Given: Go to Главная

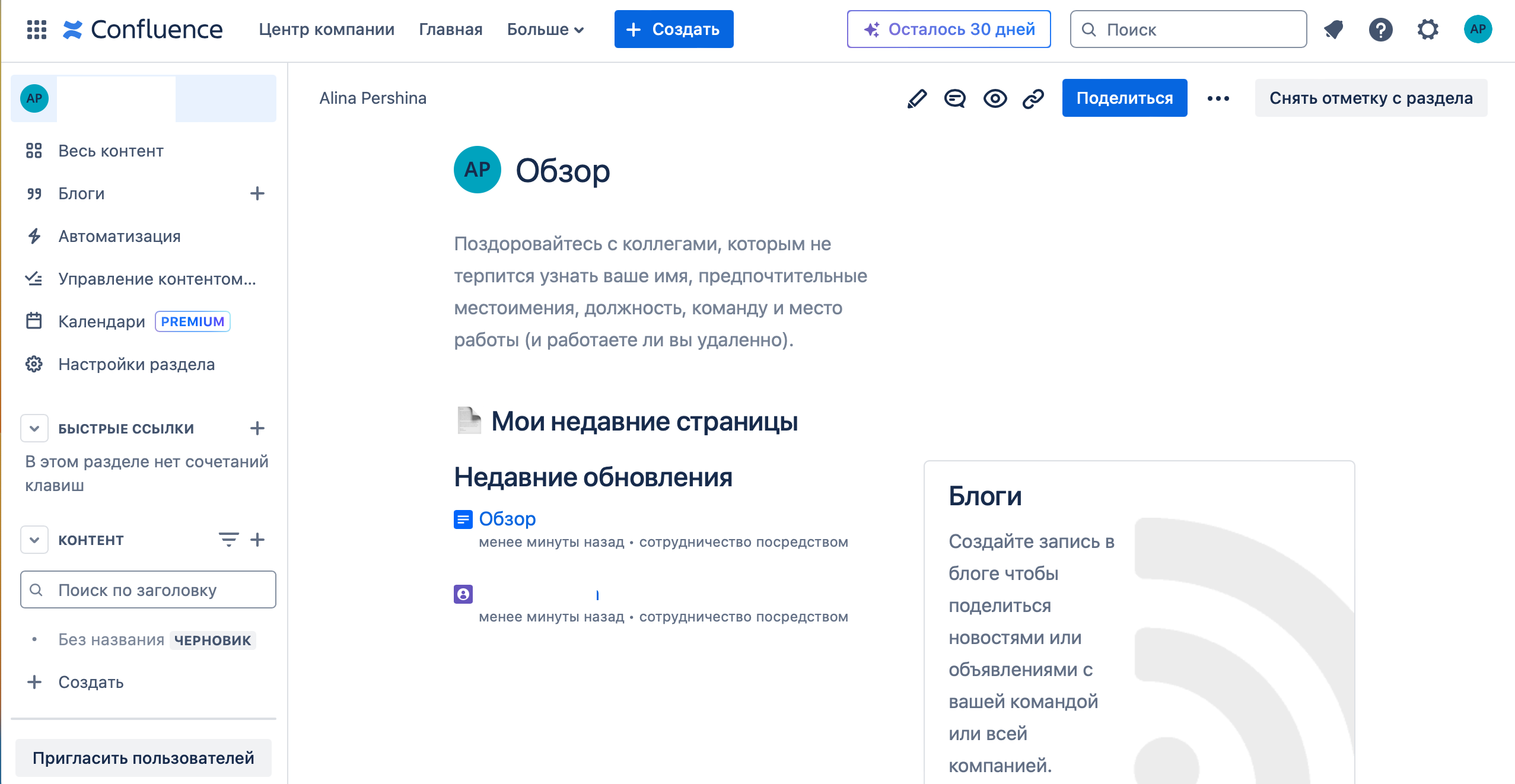Looking at the screenshot, I should click(451, 29).
